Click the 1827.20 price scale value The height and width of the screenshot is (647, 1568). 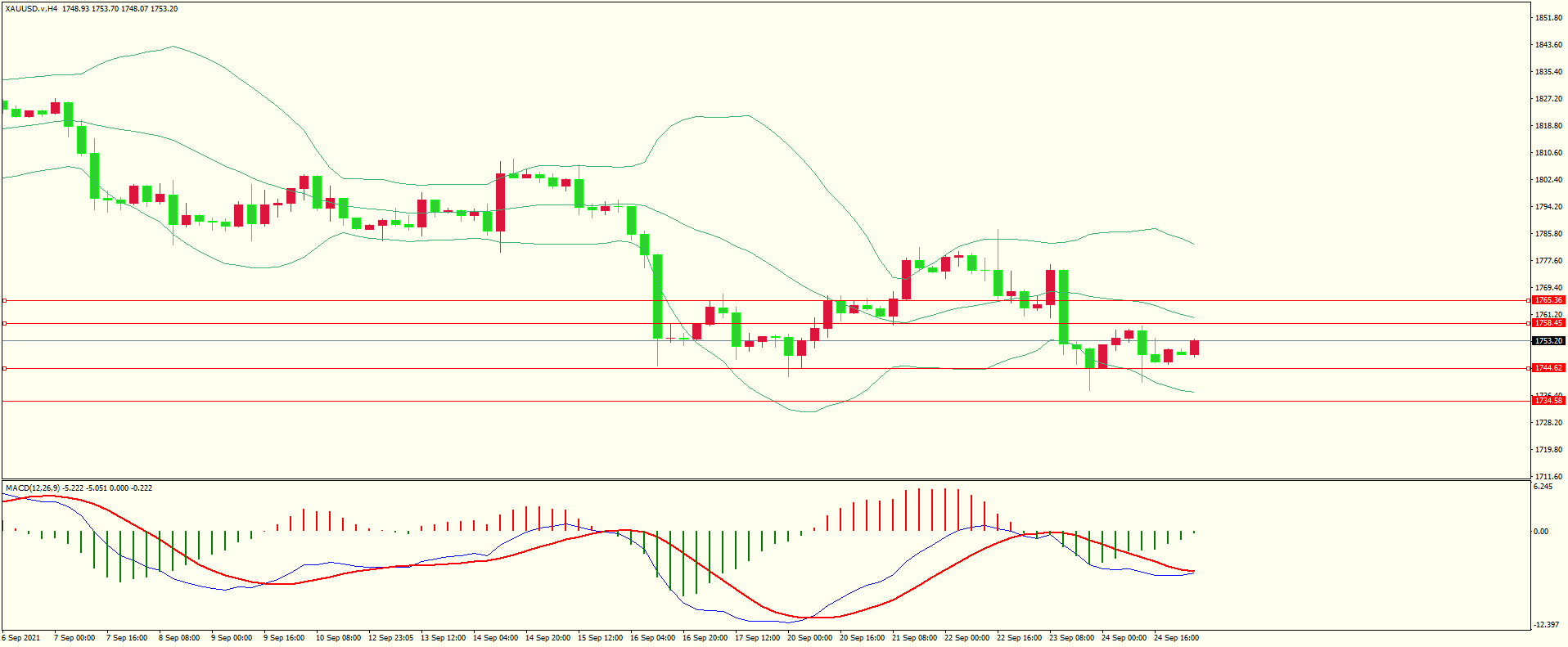[x=1548, y=98]
